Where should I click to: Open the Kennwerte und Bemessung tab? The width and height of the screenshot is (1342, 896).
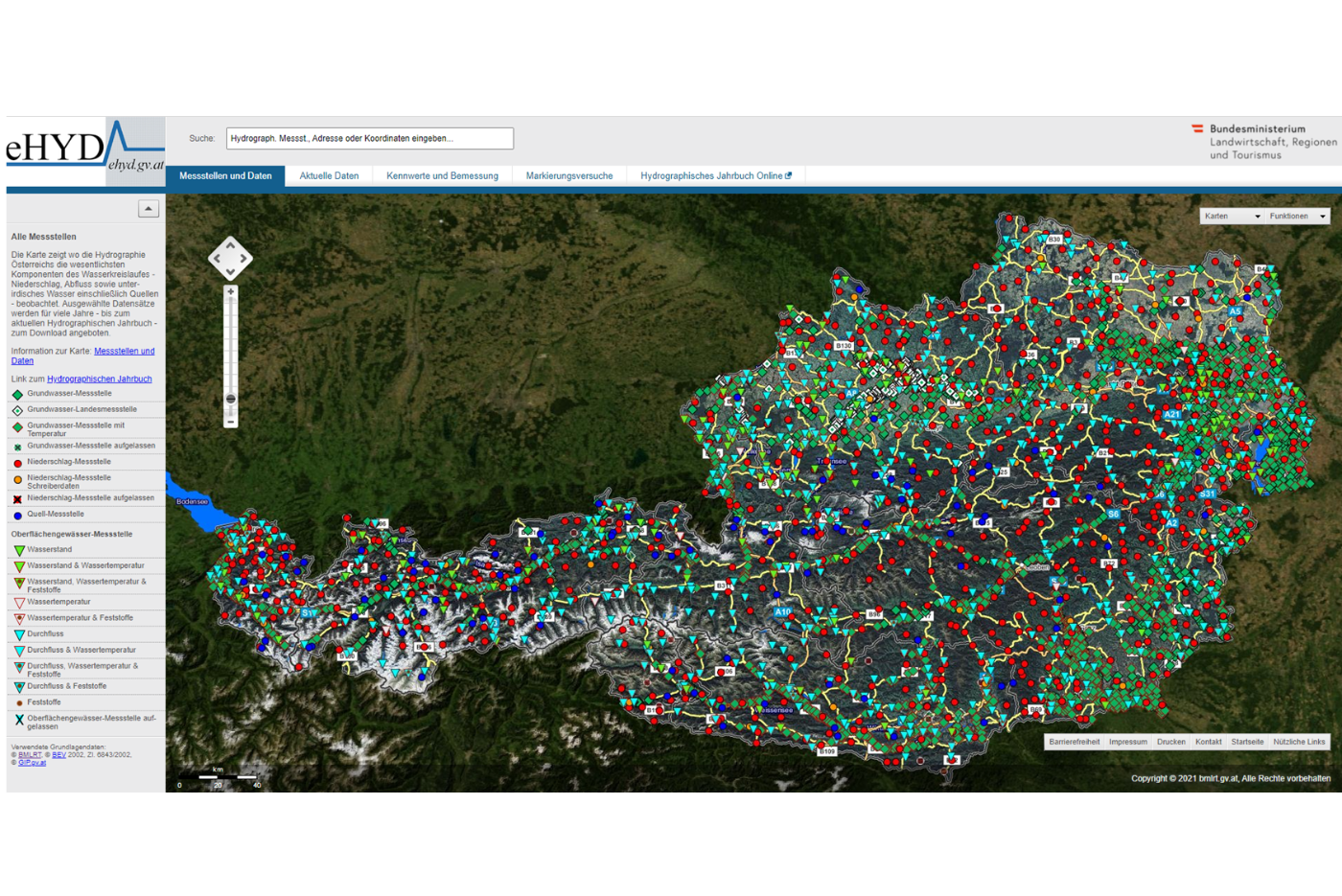click(x=442, y=175)
